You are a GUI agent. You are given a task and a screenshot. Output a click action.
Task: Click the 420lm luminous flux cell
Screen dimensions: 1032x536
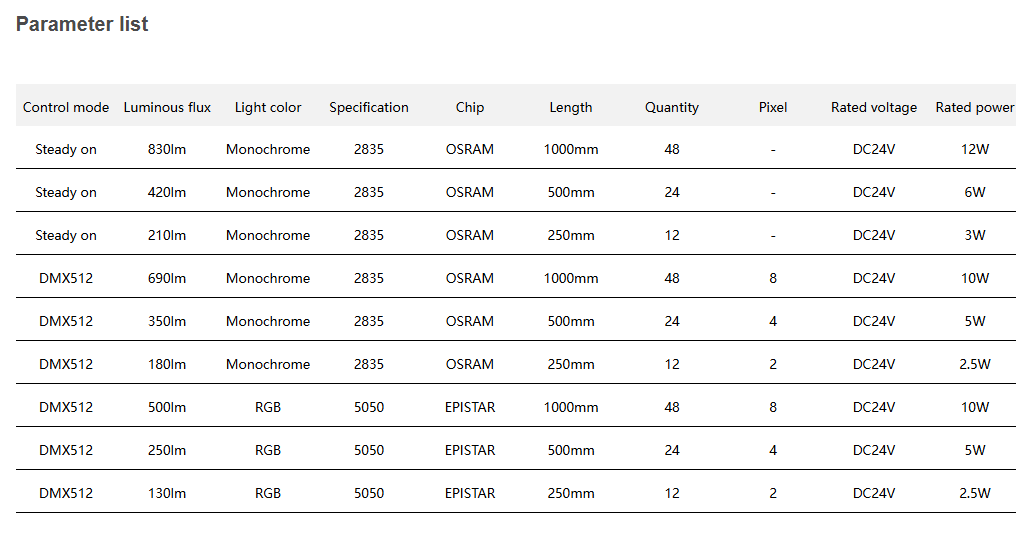click(167, 193)
